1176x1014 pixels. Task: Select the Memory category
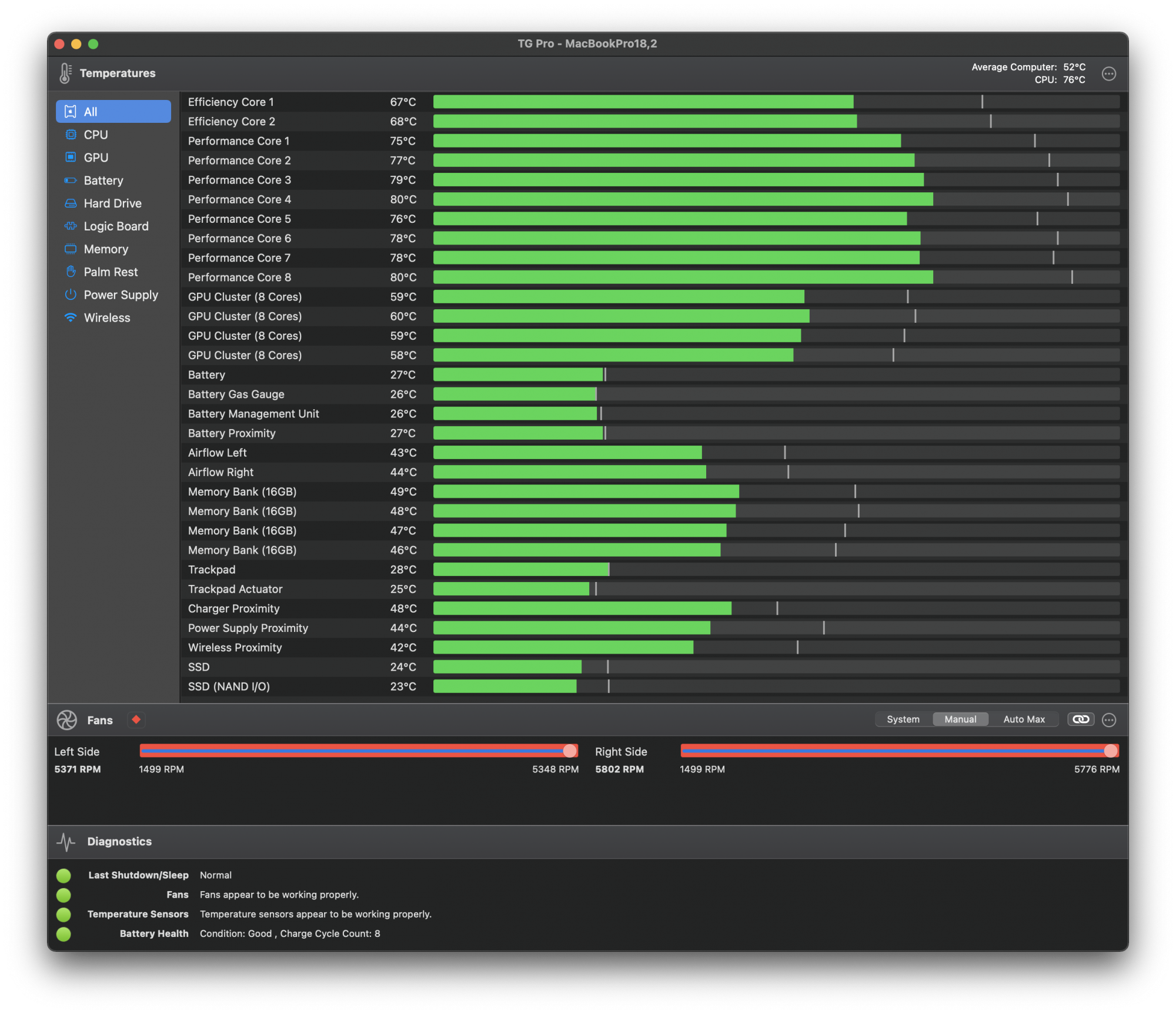pos(106,249)
